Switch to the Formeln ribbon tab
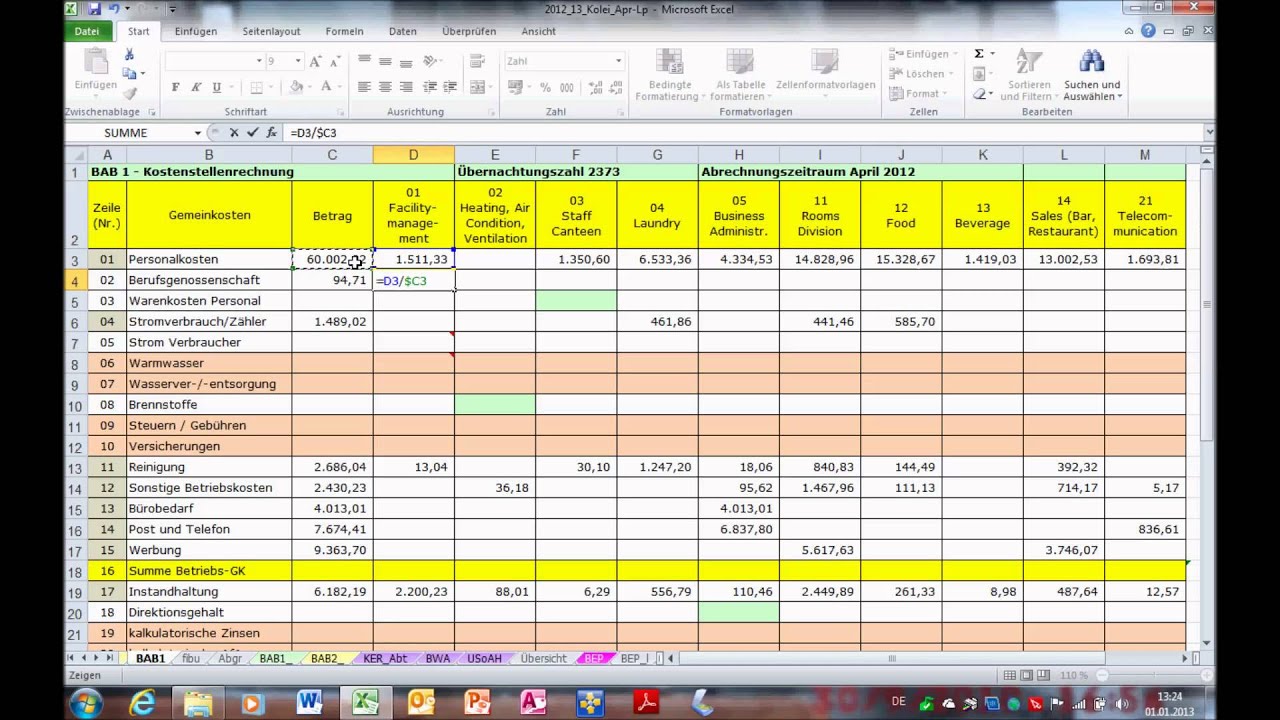This screenshot has height=720, width=1280. point(344,31)
